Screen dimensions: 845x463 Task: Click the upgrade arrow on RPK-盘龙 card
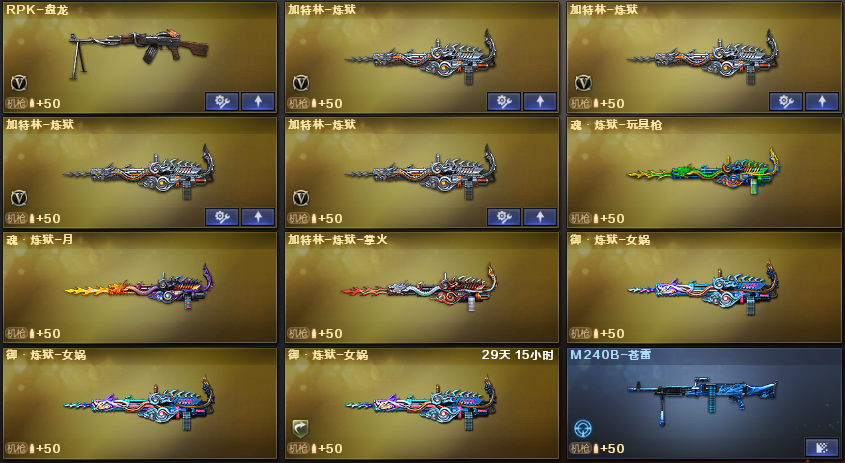click(x=258, y=101)
